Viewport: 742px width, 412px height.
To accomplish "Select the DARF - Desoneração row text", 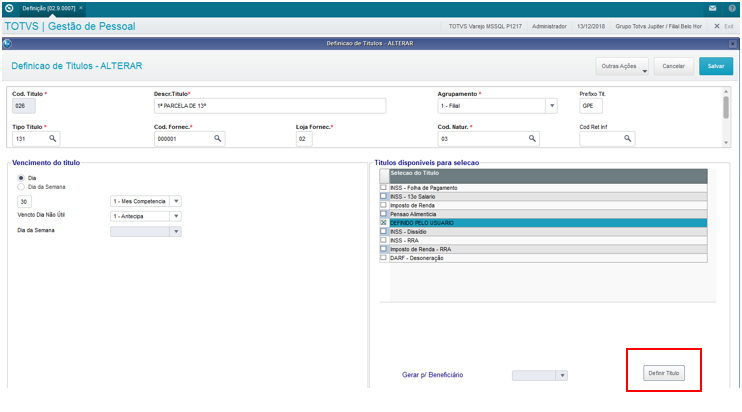I will pos(416,258).
